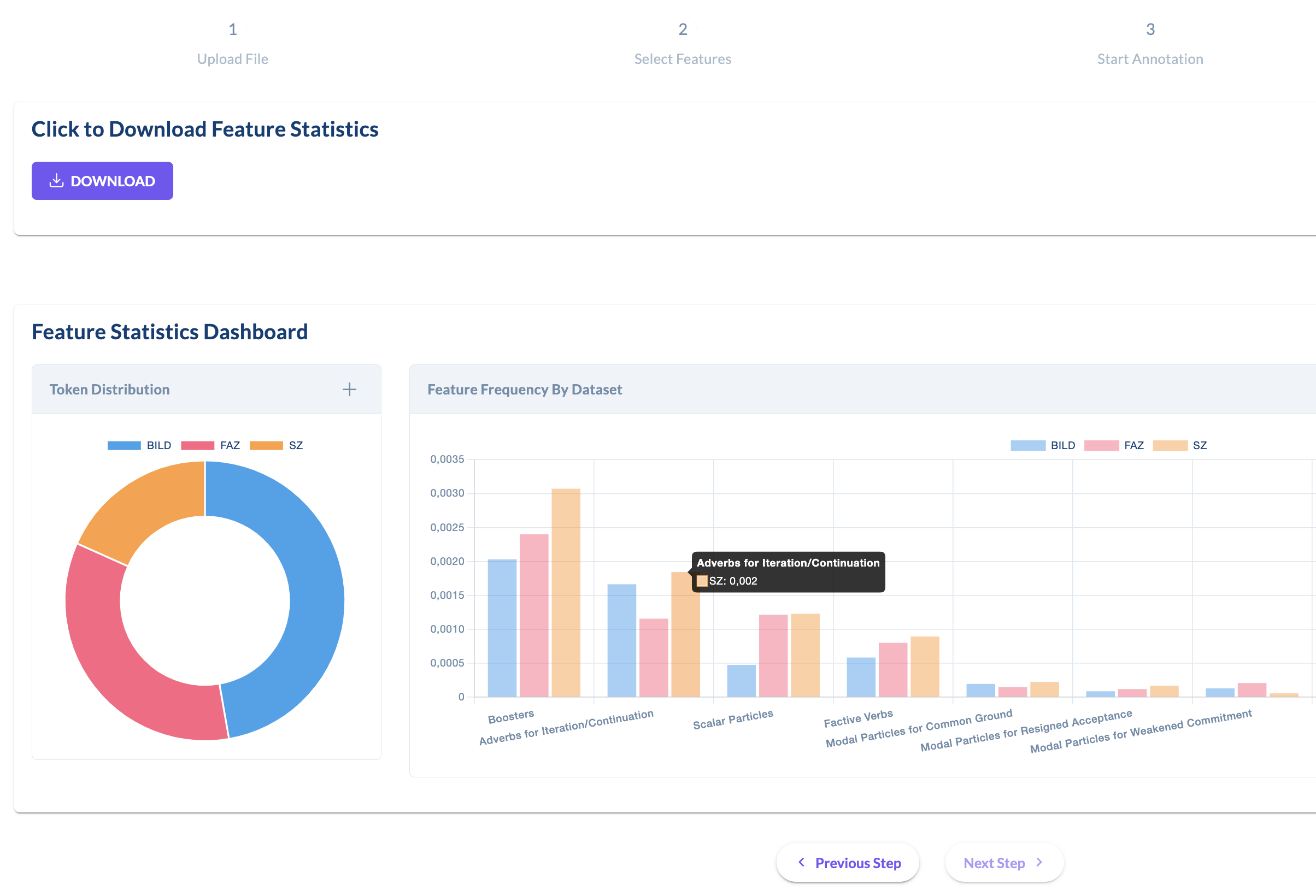Click the left chevron beside Previous Step
The image size is (1316, 896).
point(801,862)
